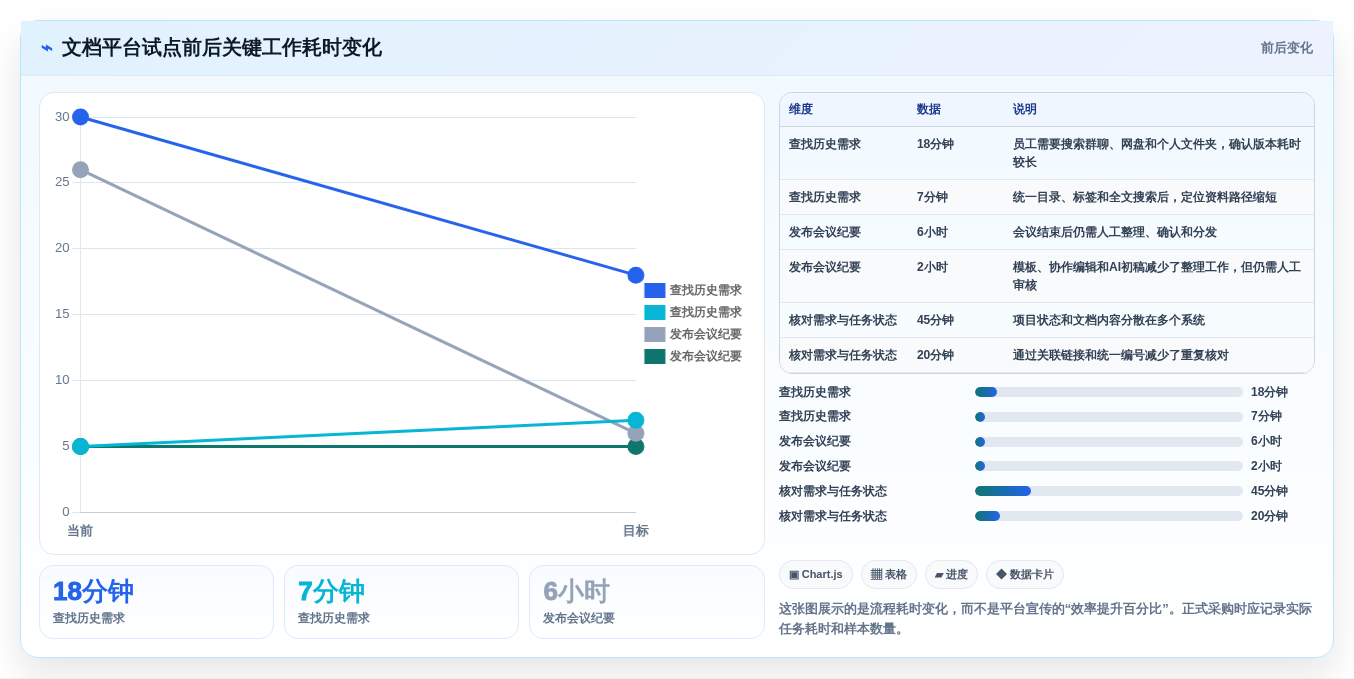This screenshot has width=1354, height=679.
Task: Click the description starting 模板、协作编辑和AI初稿
Action: tap(1157, 277)
